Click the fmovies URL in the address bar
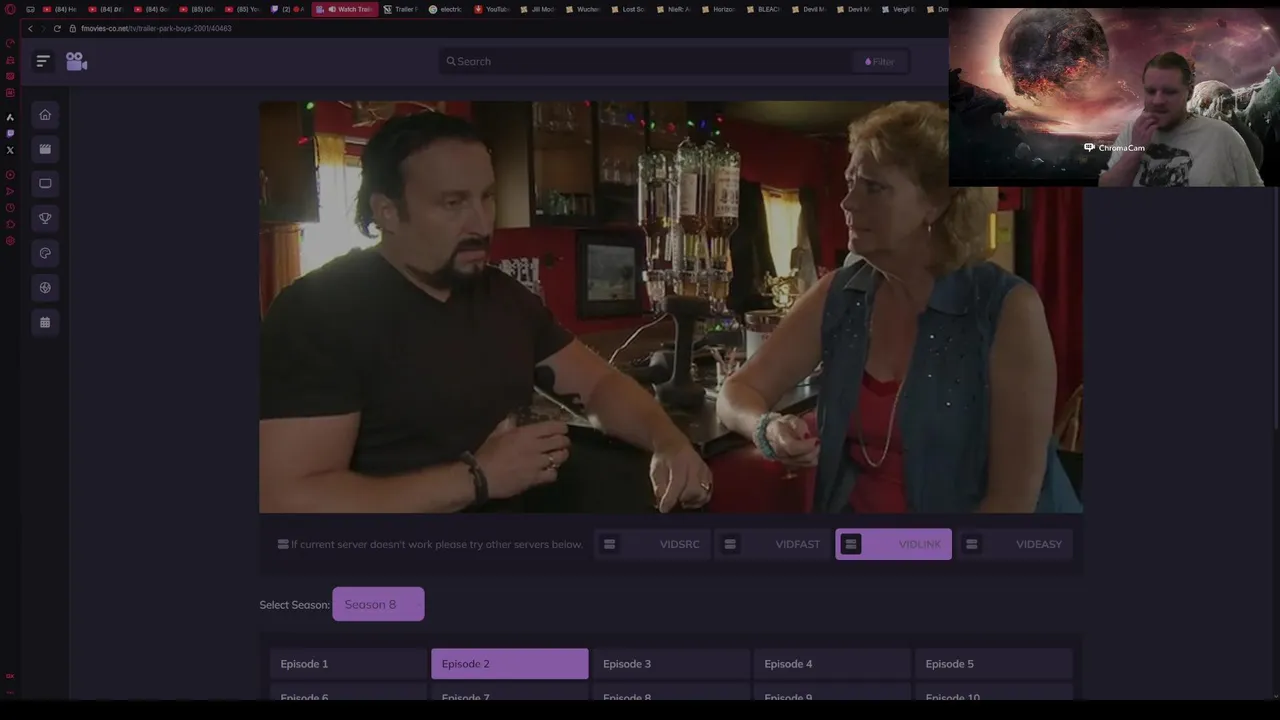Image resolution: width=1280 pixels, height=720 pixels. coord(156,28)
